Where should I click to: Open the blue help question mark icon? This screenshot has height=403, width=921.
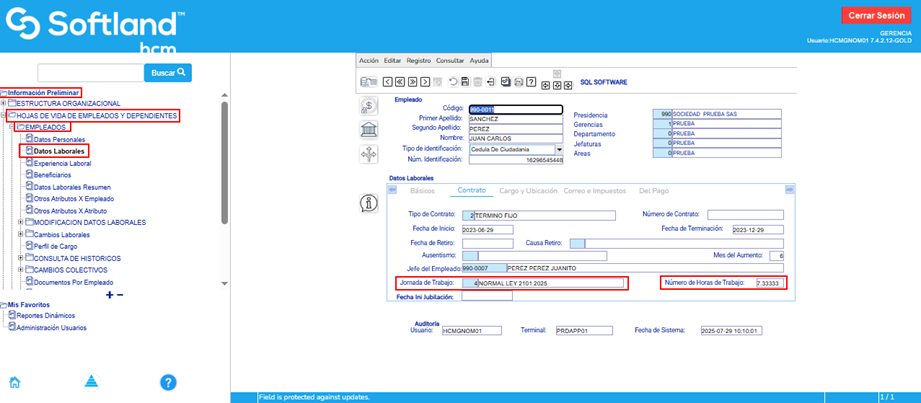point(168,382)
